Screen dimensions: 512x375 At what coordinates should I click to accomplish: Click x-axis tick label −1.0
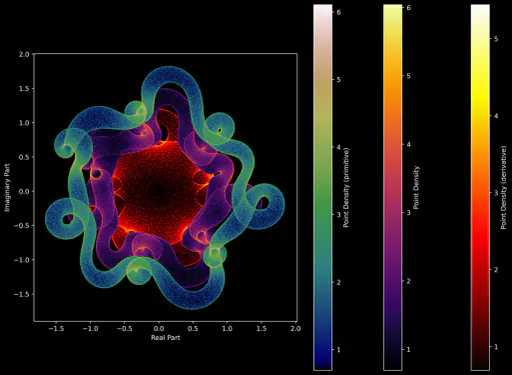tap(90, 329)
